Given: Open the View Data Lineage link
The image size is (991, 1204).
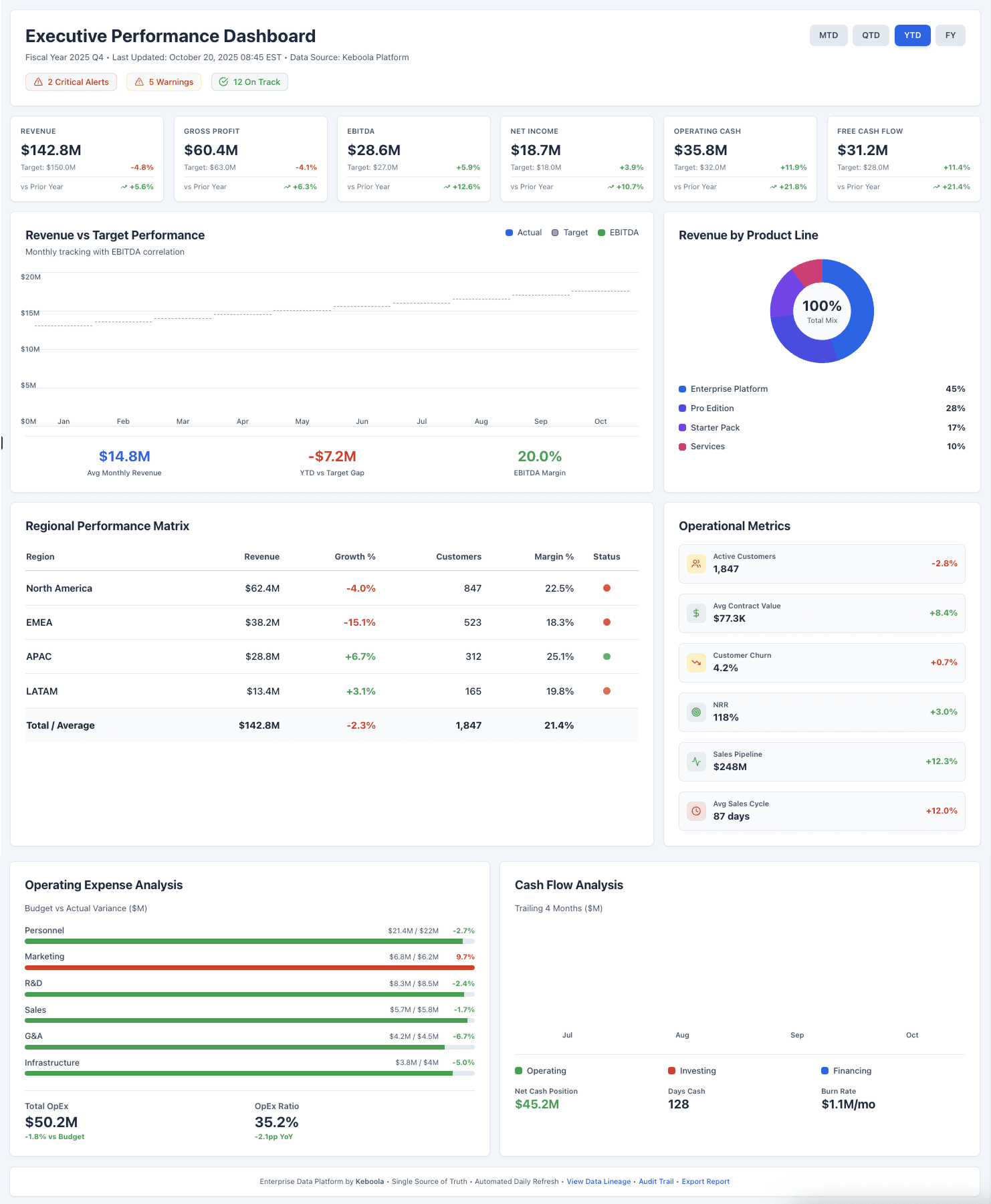Looking at the screenshot, I should [x=598, y=1181].
